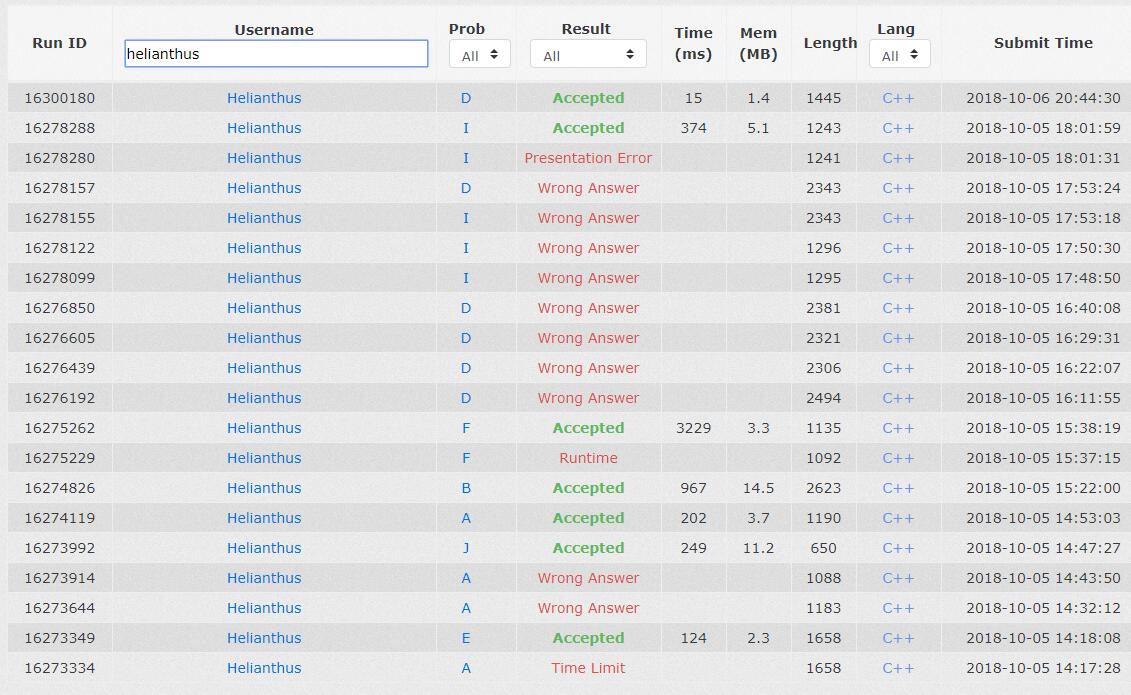Click the Run ID column header
Image resolution: width=1131 pixels, height=695 pixels.
pyautogui.click(x=60, y=43)
